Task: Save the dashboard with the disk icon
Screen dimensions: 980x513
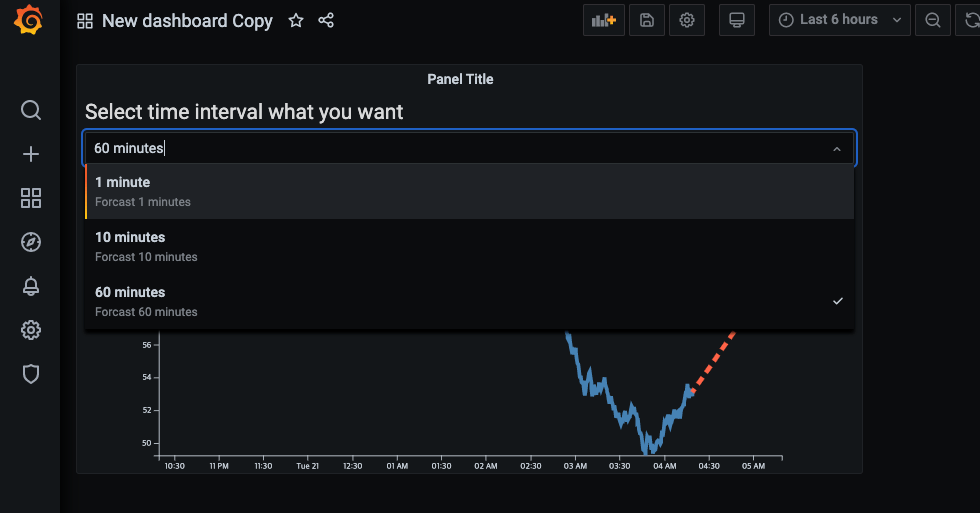Action: pos(647,20)
